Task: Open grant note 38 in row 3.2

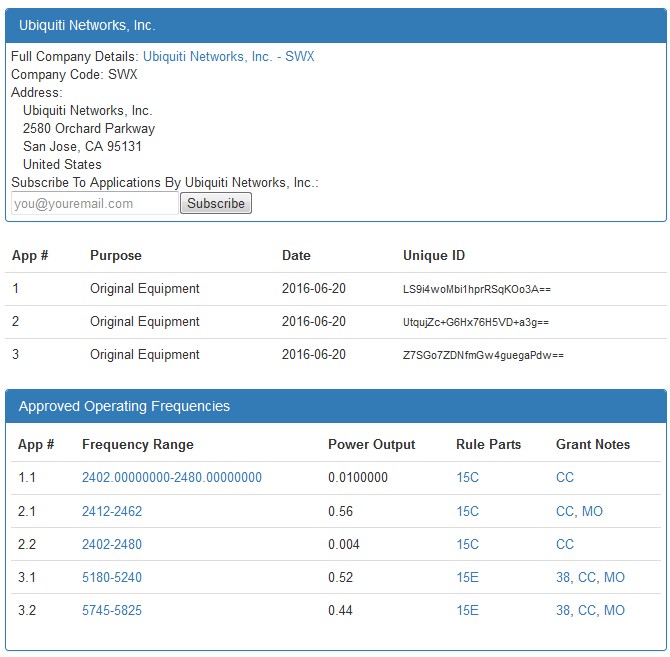Action: point(563,610)
